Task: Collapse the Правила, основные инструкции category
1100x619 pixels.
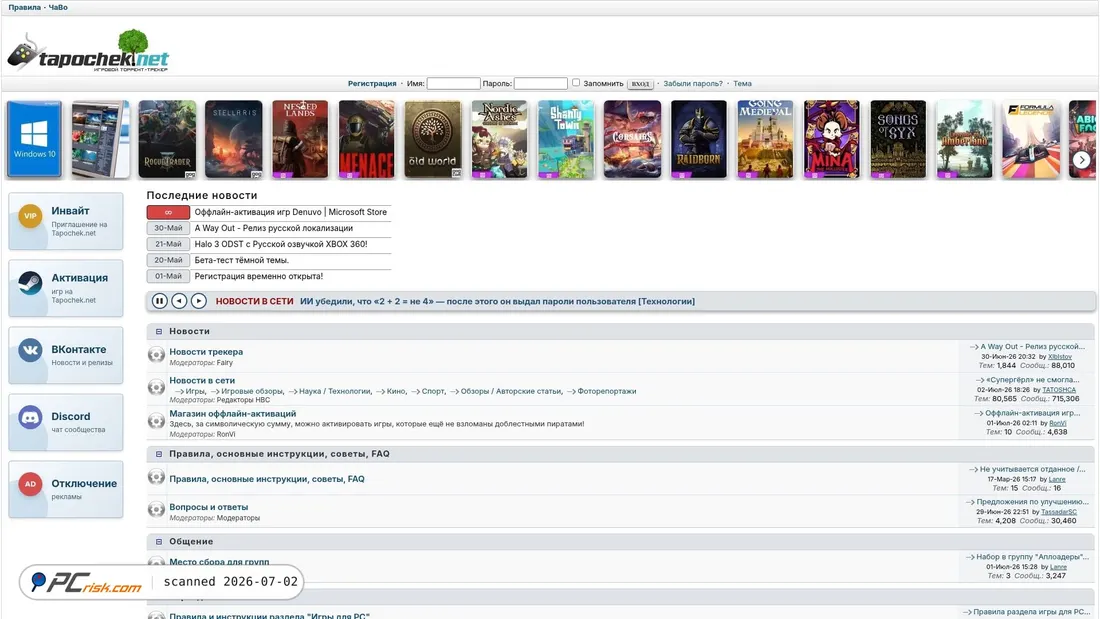Action: point(159,454)
